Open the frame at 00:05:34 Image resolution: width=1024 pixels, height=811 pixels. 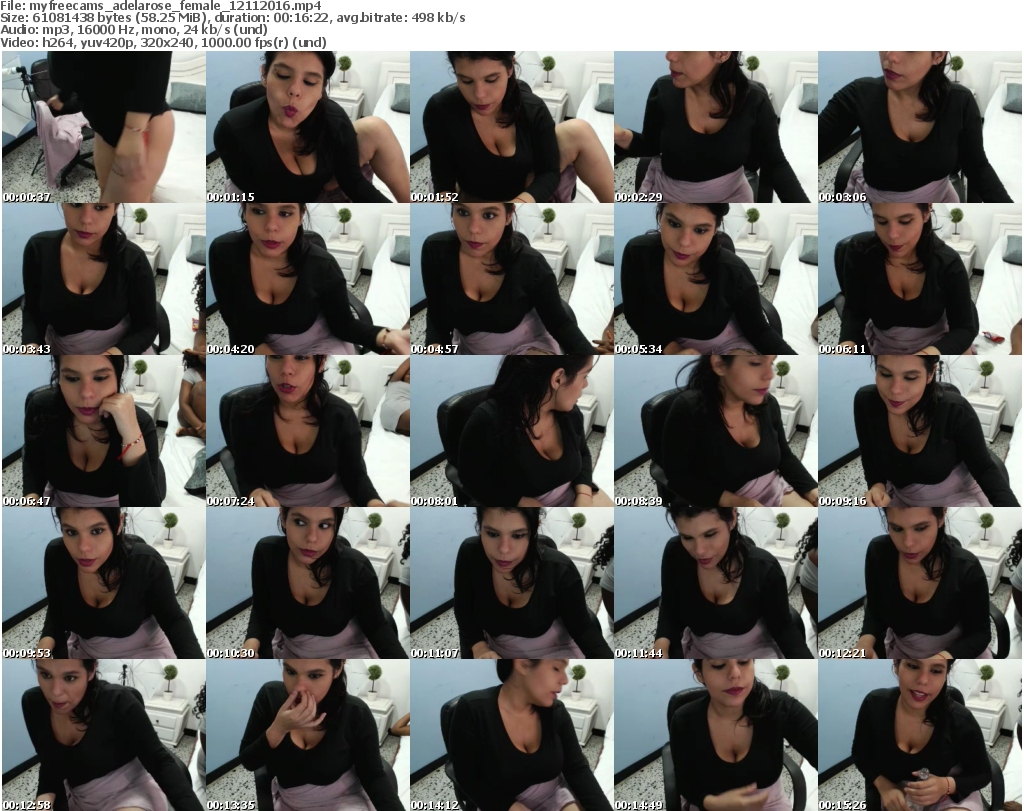(x=715, y=279)
